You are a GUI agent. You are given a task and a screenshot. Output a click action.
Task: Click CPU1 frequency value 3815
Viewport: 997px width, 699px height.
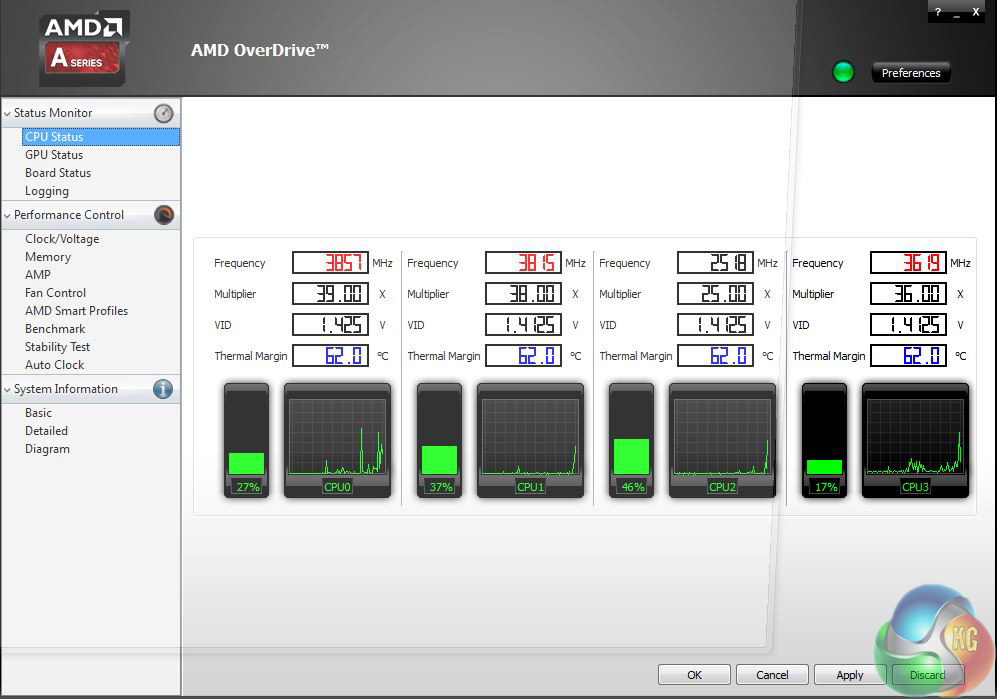coord(523,262)
